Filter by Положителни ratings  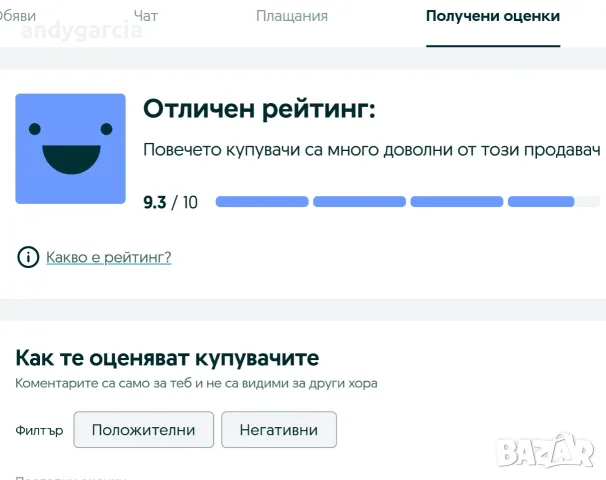pos(143,429)
